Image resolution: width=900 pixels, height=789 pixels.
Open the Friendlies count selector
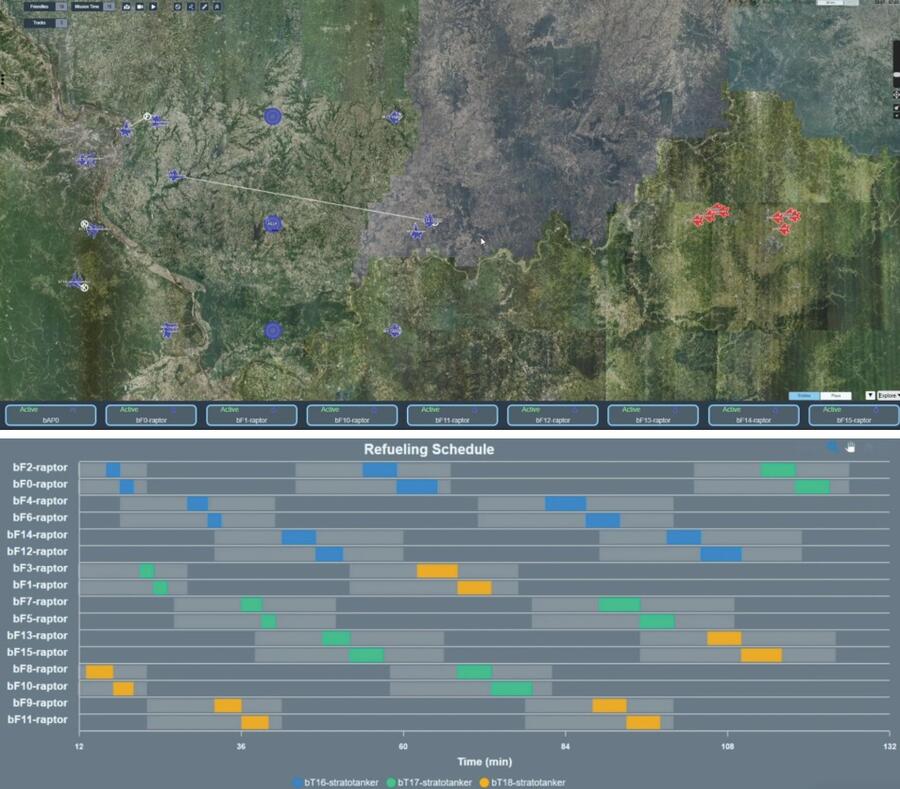pos(62,7)
